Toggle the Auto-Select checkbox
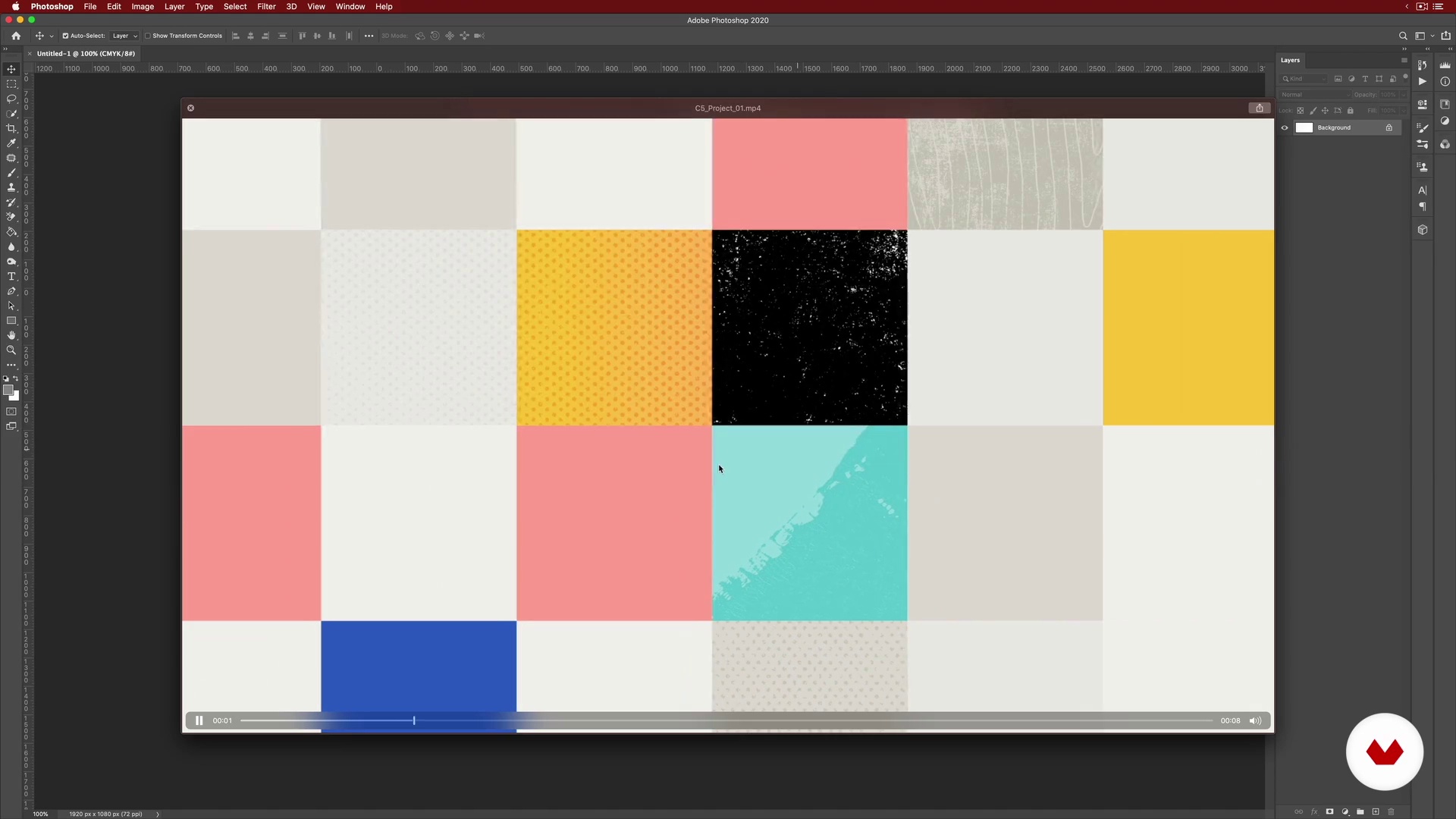The width and height of the screenshot is (1456, 819). click(x=65, y=36)
